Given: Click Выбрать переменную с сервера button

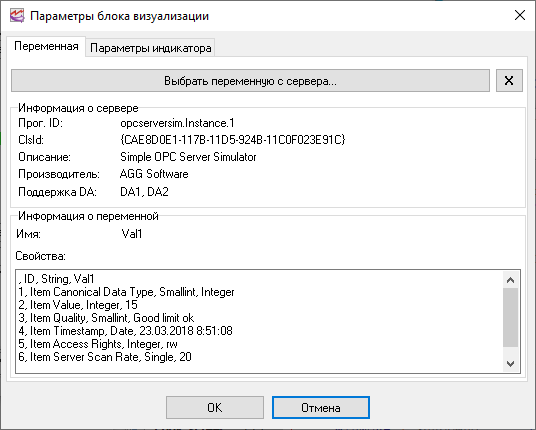Looking at the screenshot, I should [250, 81].
